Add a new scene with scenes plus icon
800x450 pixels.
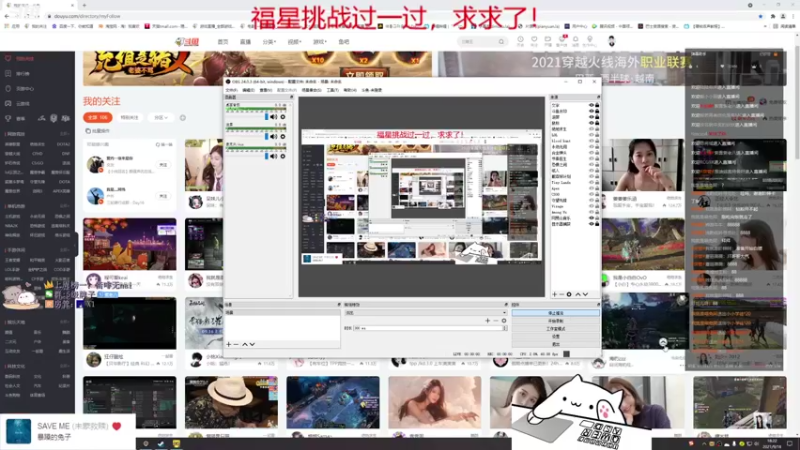[x=229, y=344]
